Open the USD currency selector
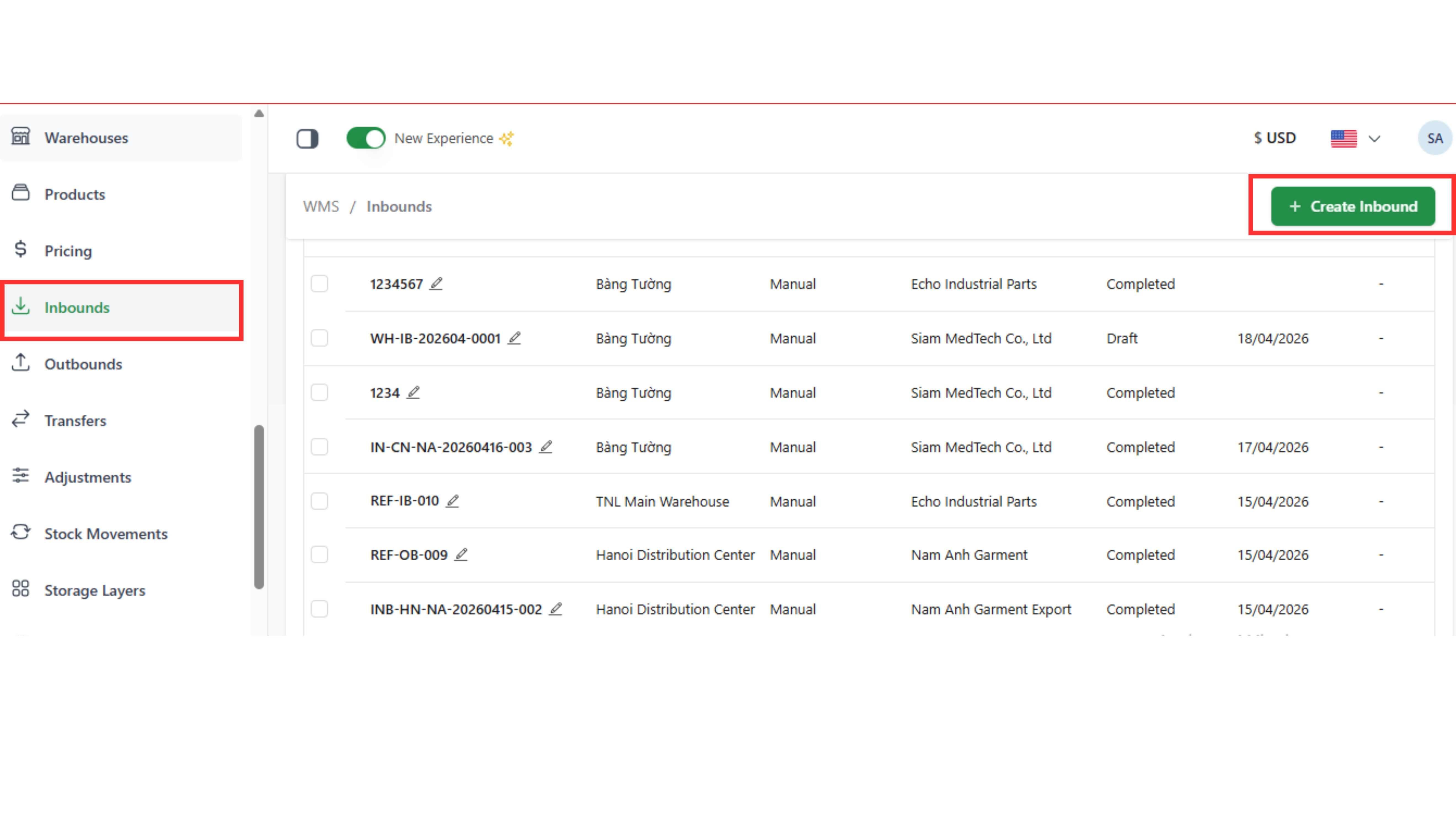Screen dimensions: 1456x819 tap(1275, 138)
